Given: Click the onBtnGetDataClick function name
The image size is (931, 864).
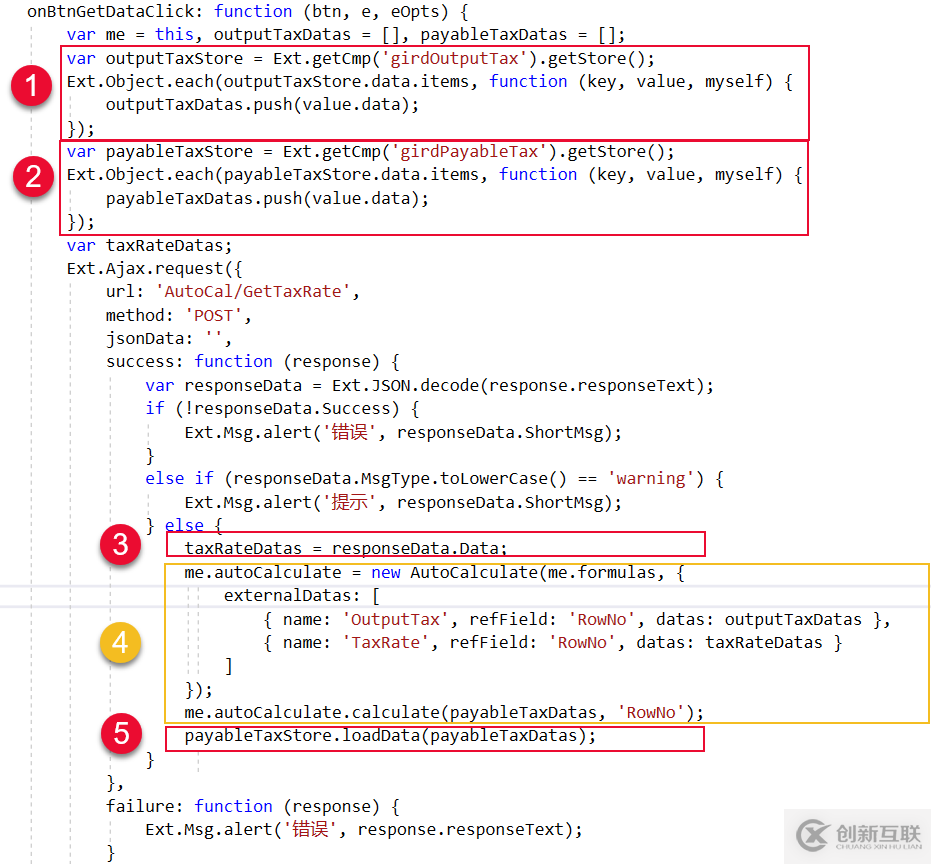Looking at the screenshot, I should (x=111, y=11).
